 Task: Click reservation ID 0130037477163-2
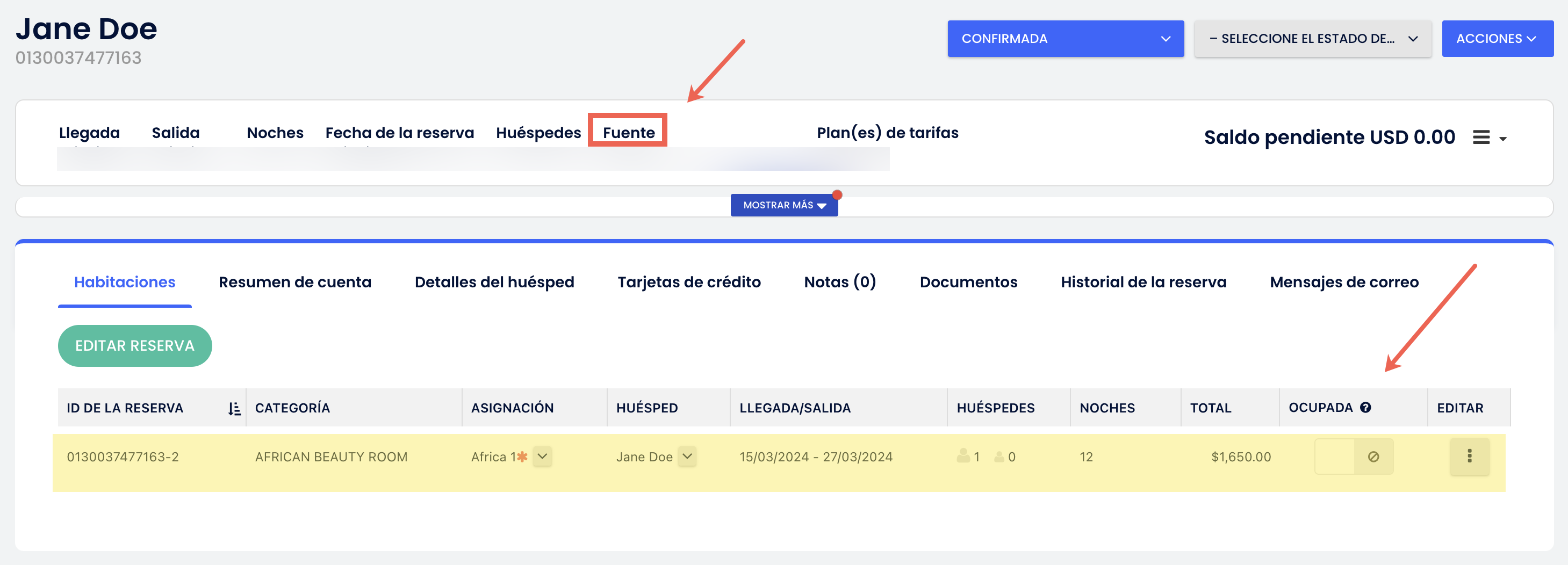(123, 457)
